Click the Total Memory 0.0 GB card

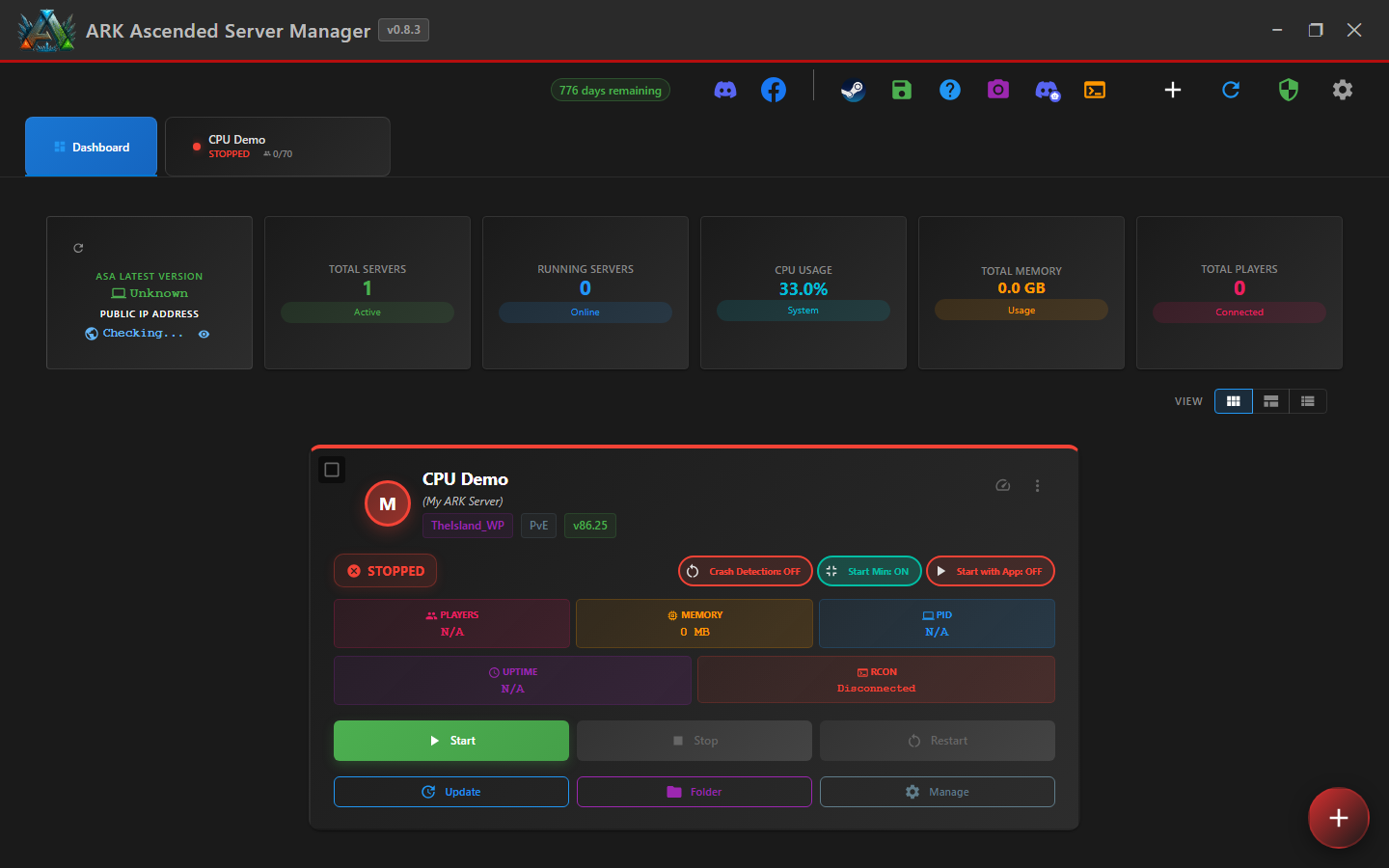pyautogui.click(x=1021, y=292)
